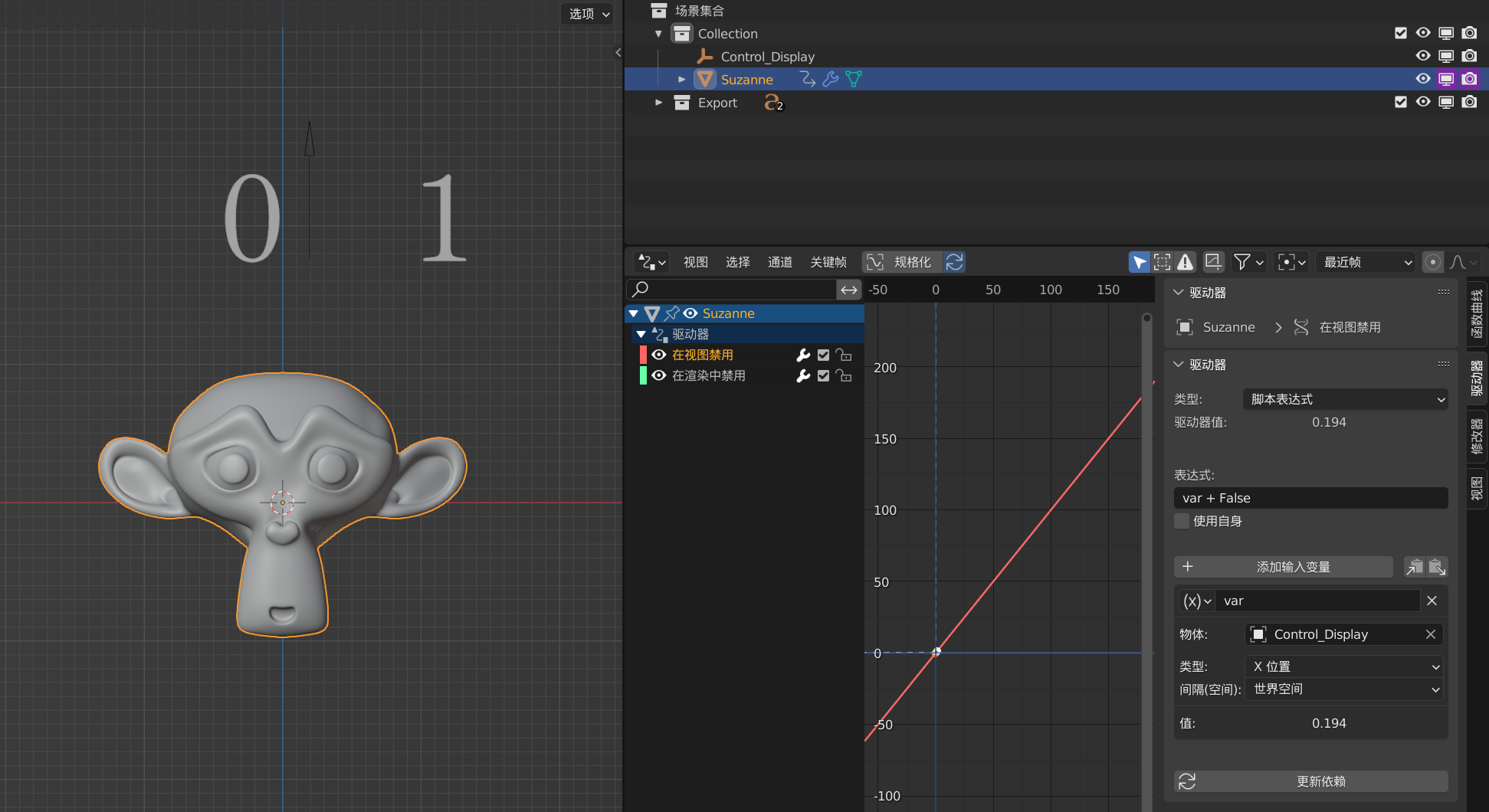The width and height of the screenshot is (1489, 812).
Task: Click the pin icon on Suzanne channel
Action: [x=671, y=313]
